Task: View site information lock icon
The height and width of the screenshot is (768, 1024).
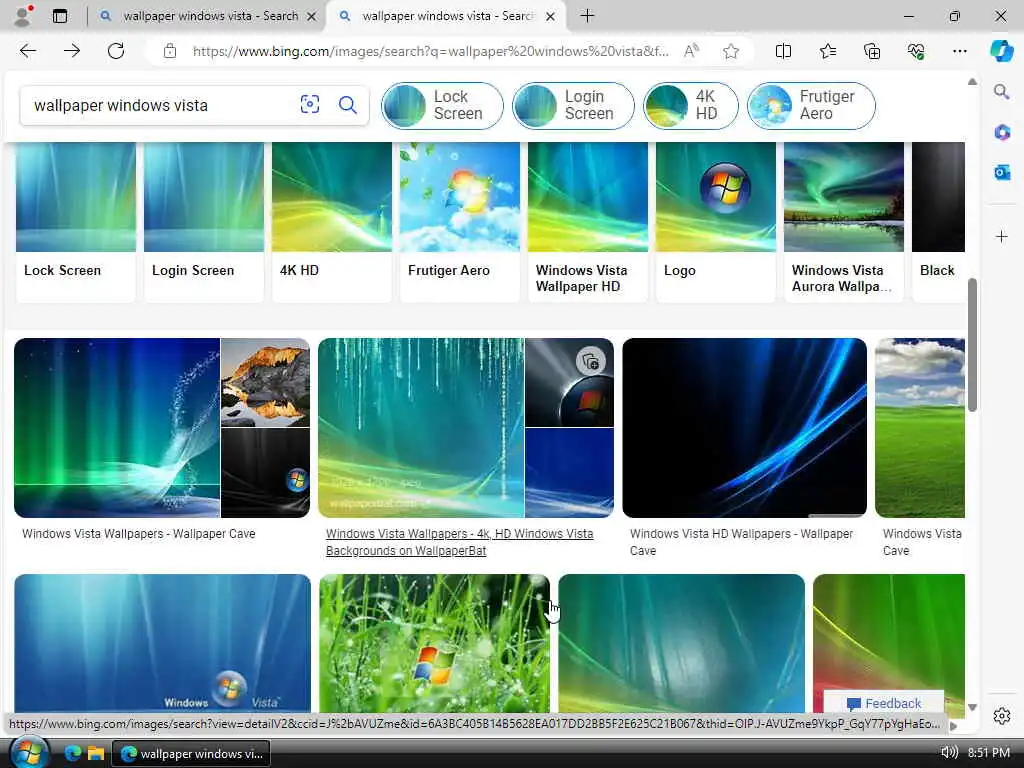Action: (x=170, y=51)
